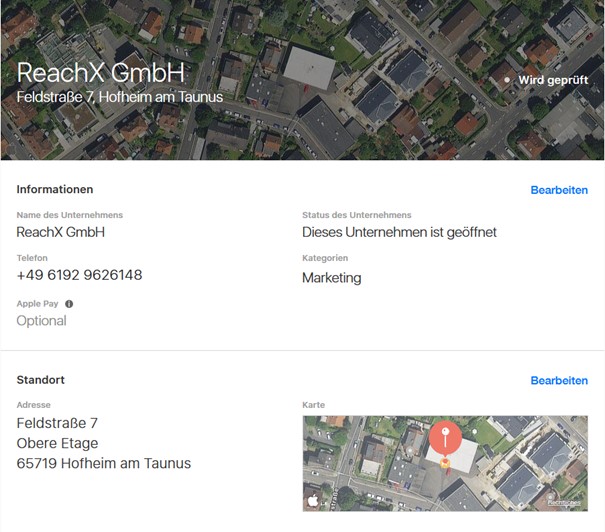Click the 'Marketing' category value
This screenshot has width=605, height=532.
point(332,278)
